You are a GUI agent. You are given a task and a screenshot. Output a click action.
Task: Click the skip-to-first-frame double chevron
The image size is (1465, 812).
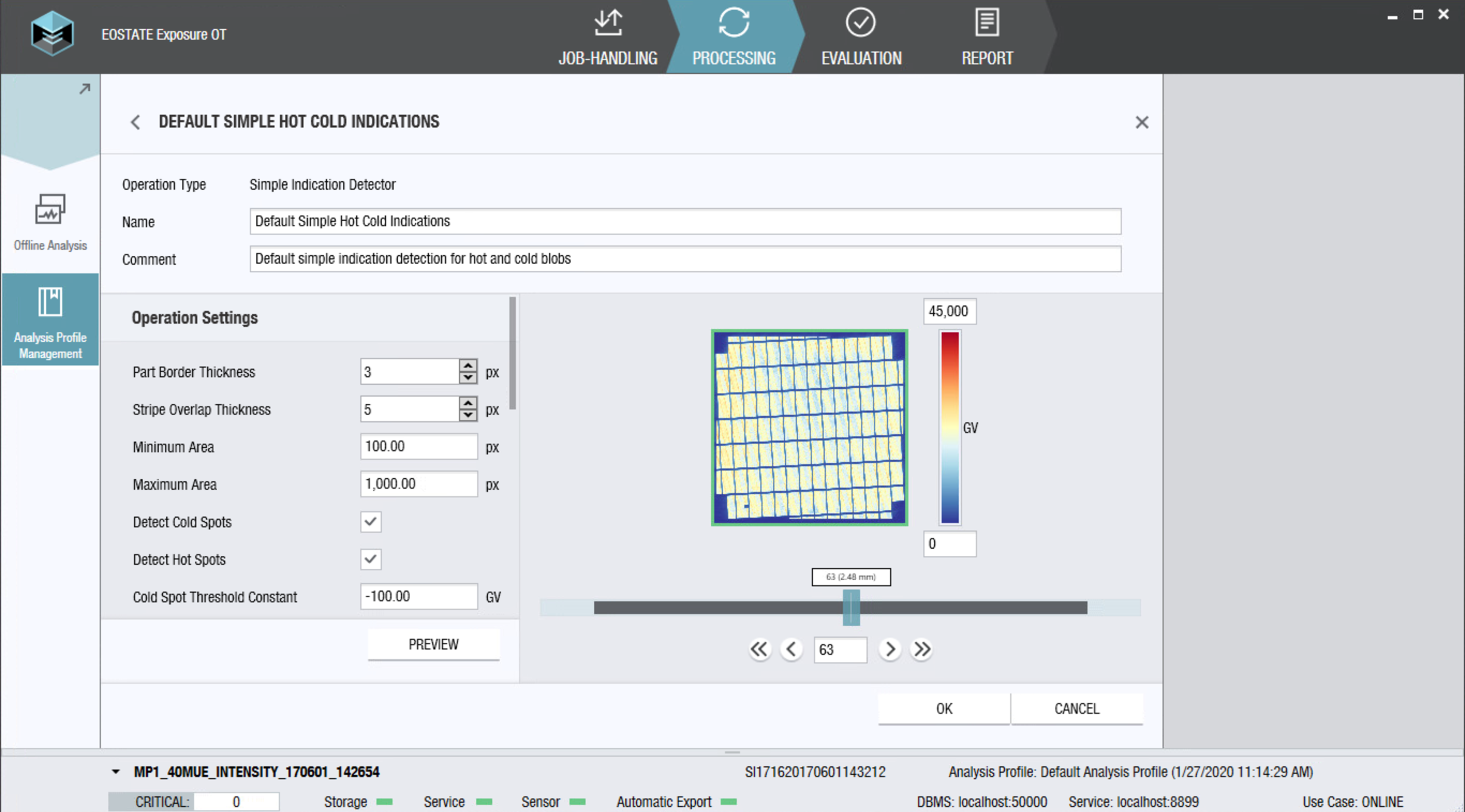[x=759, y=649]
